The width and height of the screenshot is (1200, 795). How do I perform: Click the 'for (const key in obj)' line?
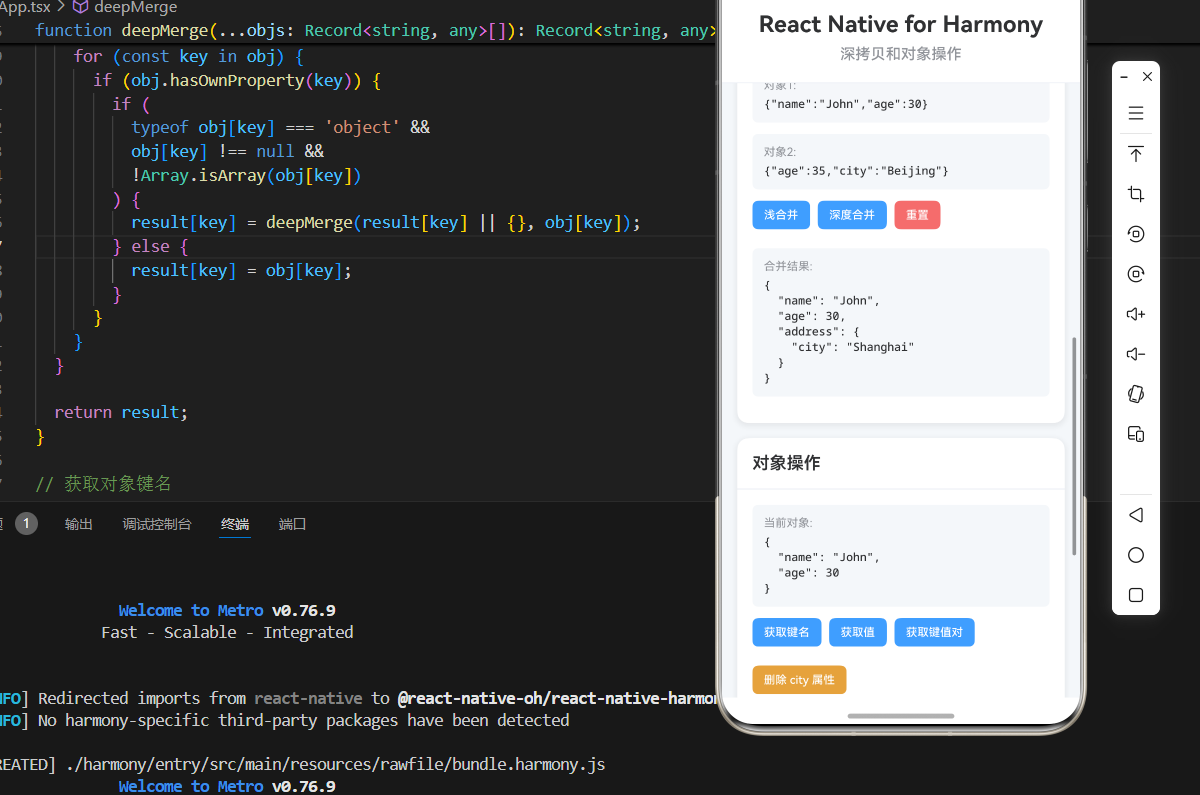pos(188,56)
